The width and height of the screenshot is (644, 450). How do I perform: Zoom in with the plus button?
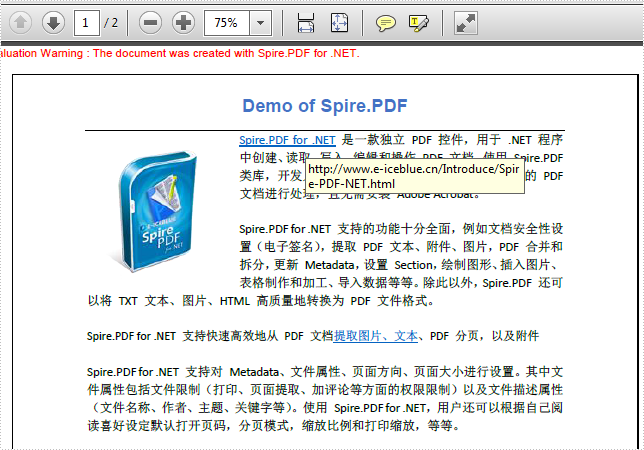pos(182,22)
